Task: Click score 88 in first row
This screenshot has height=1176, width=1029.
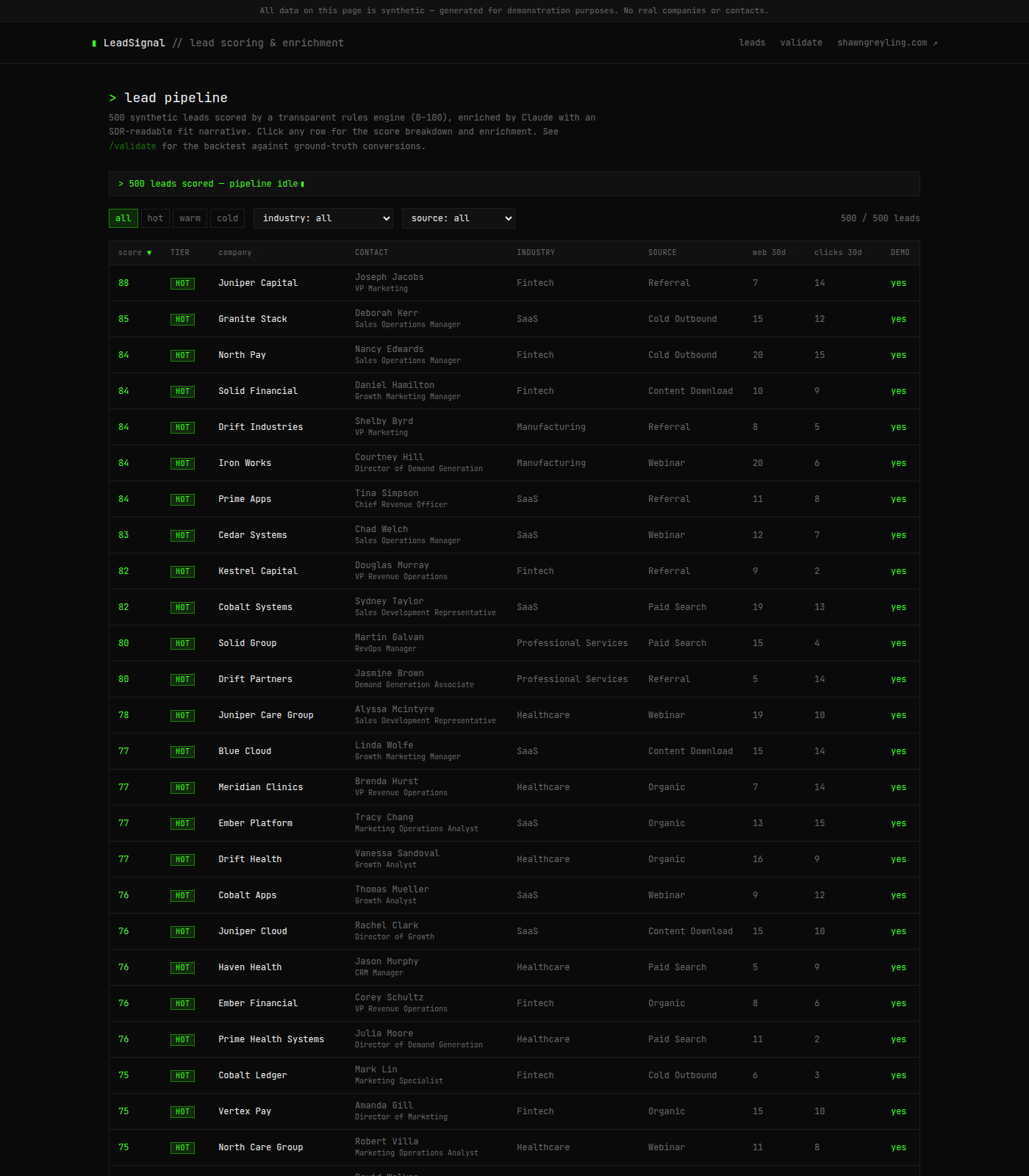Action: tap(123, 283)
